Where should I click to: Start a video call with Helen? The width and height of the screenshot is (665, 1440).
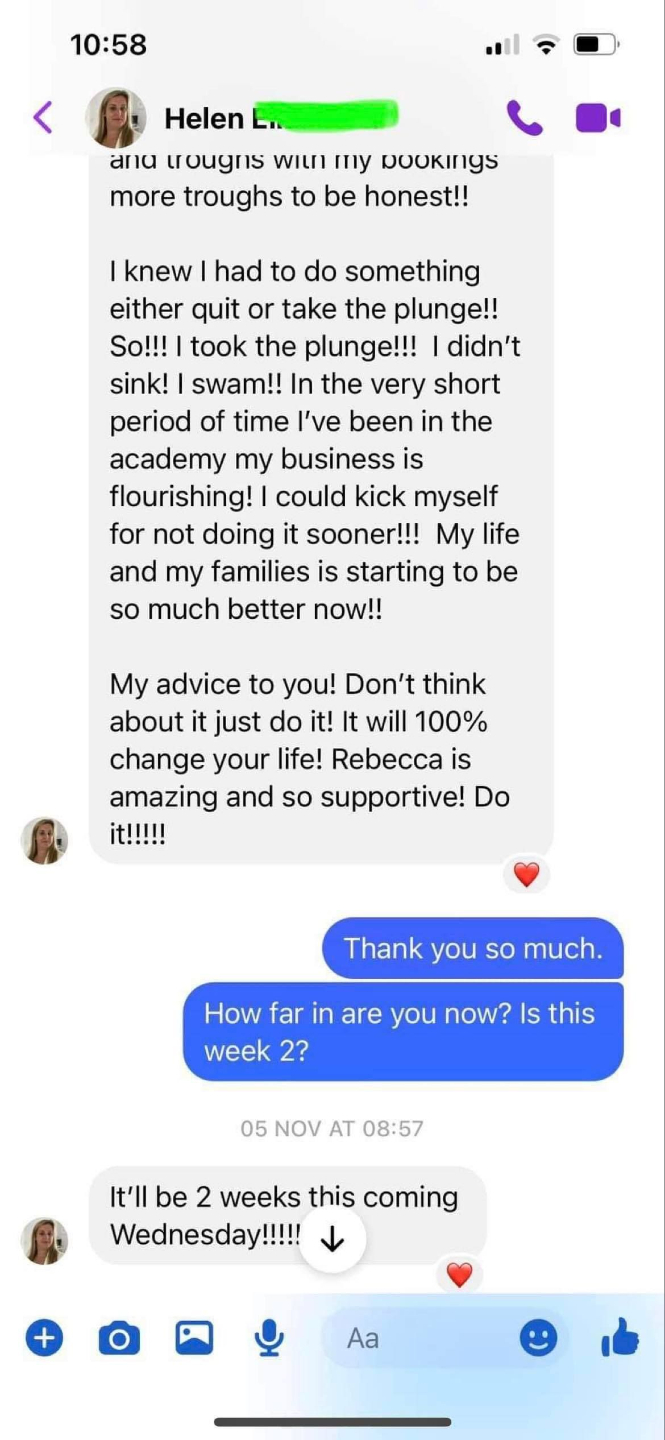[598, 118]
